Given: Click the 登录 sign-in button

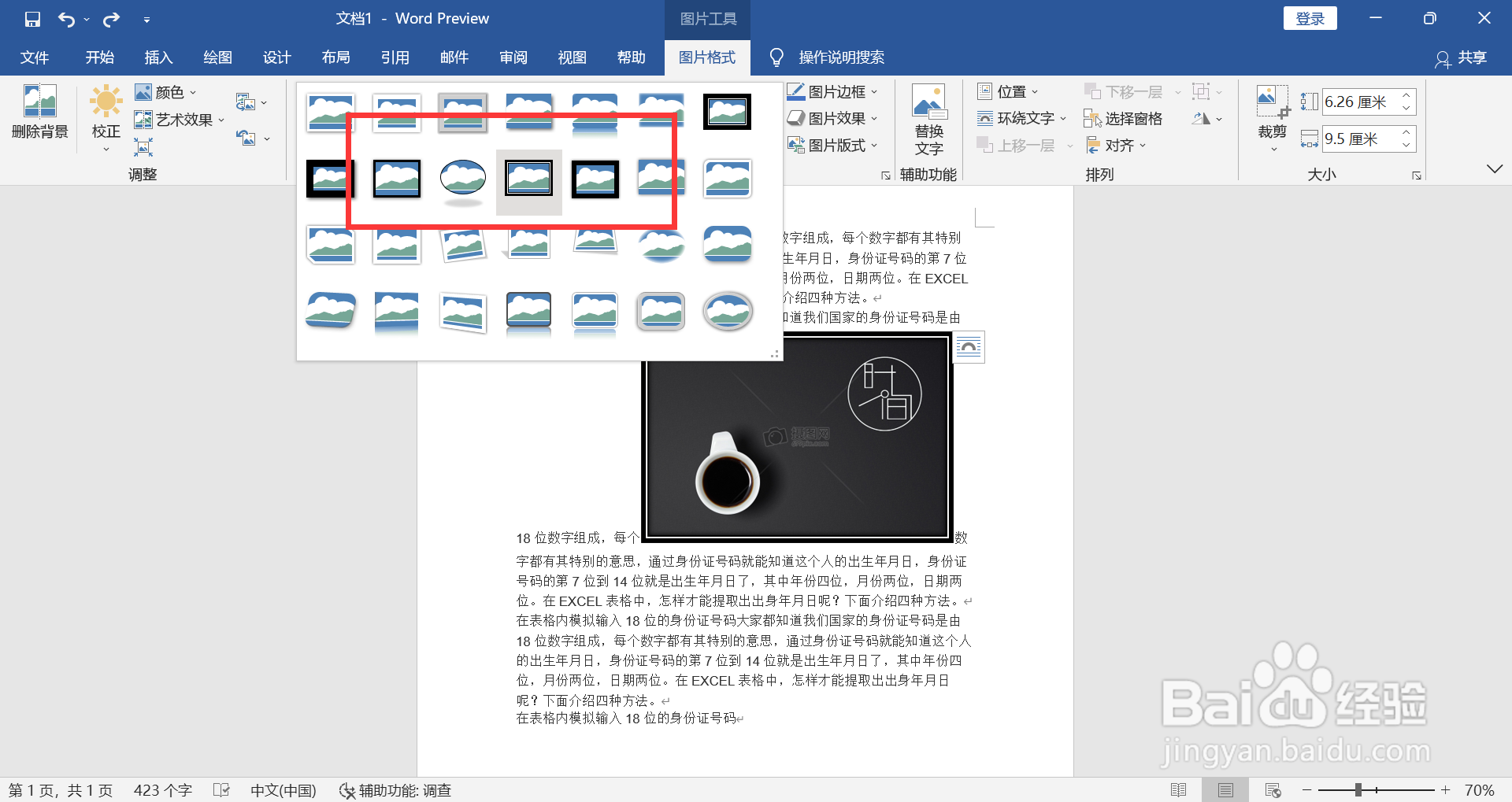Looking at the screenshot, I should click(x=1310, y=17).
